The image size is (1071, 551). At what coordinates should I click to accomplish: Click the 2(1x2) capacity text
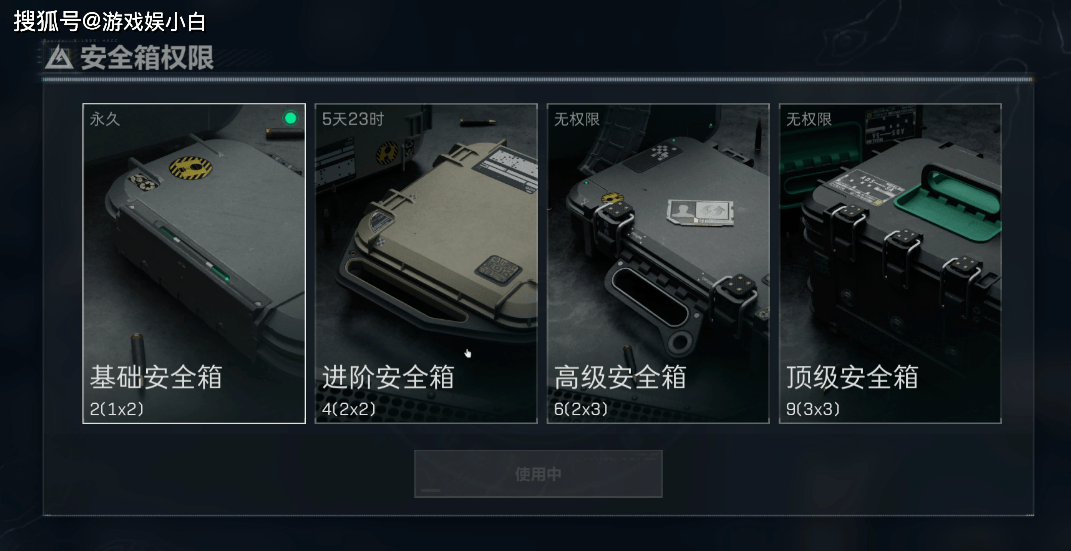point(117,410)
